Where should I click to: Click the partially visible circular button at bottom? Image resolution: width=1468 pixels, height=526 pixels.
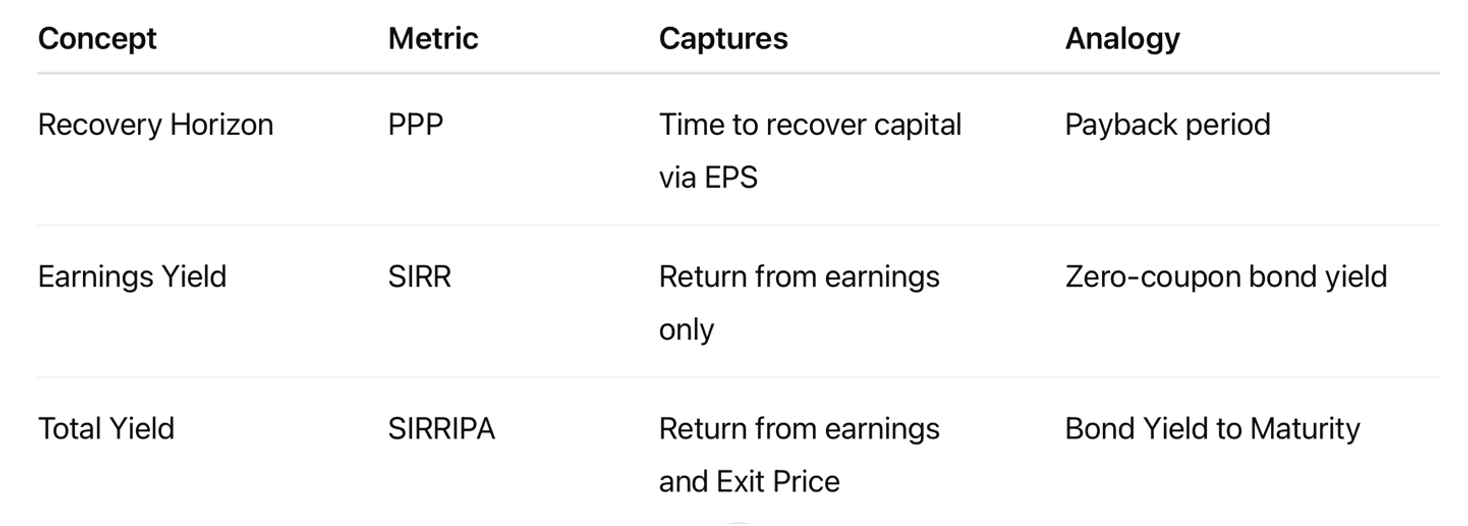(x=738, y=522)
